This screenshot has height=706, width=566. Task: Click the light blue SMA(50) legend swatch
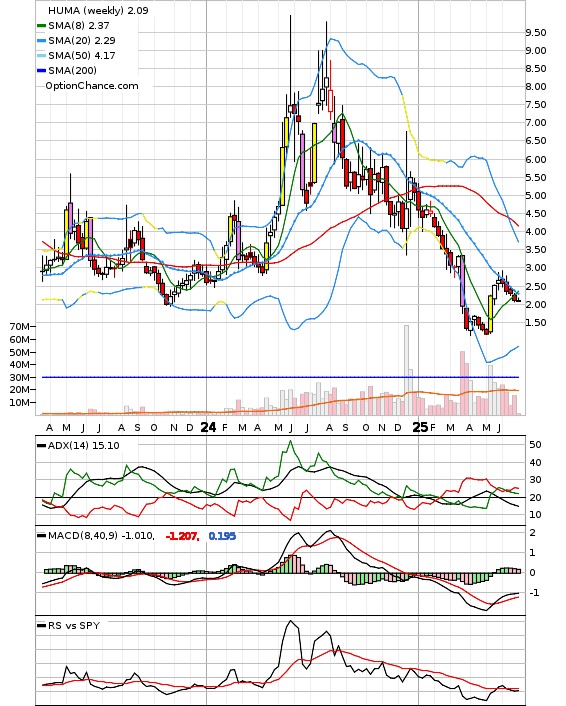41,56
